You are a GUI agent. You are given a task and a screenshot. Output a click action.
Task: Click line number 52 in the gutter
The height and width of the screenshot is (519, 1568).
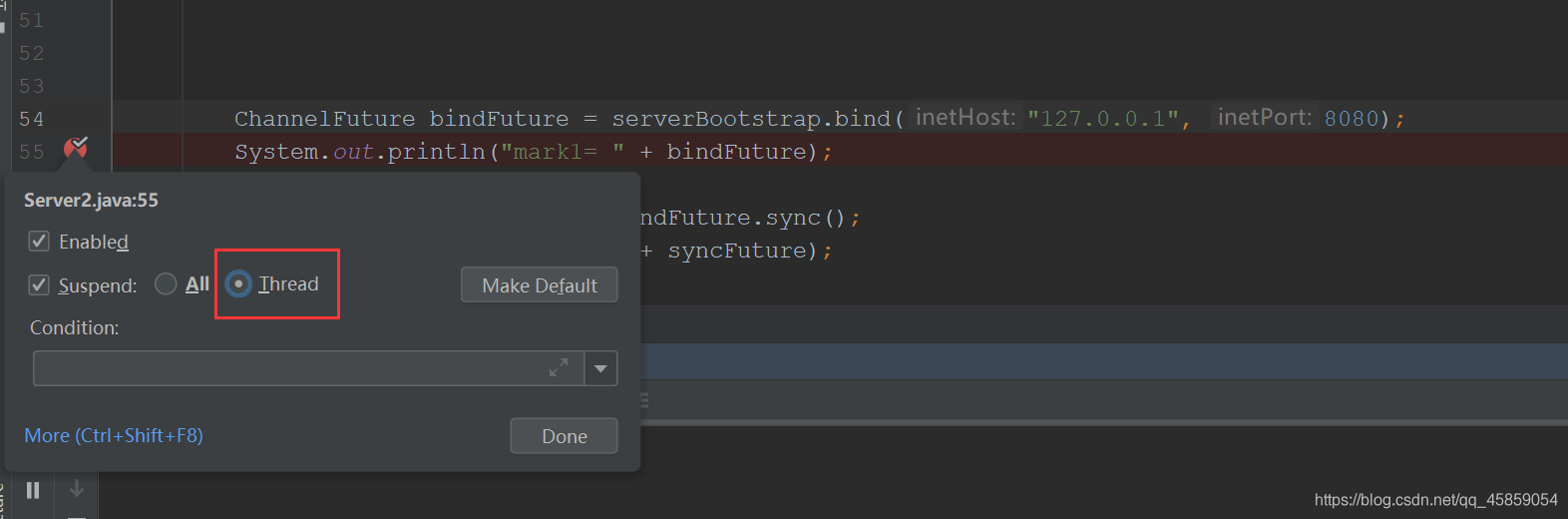(32, 53)
